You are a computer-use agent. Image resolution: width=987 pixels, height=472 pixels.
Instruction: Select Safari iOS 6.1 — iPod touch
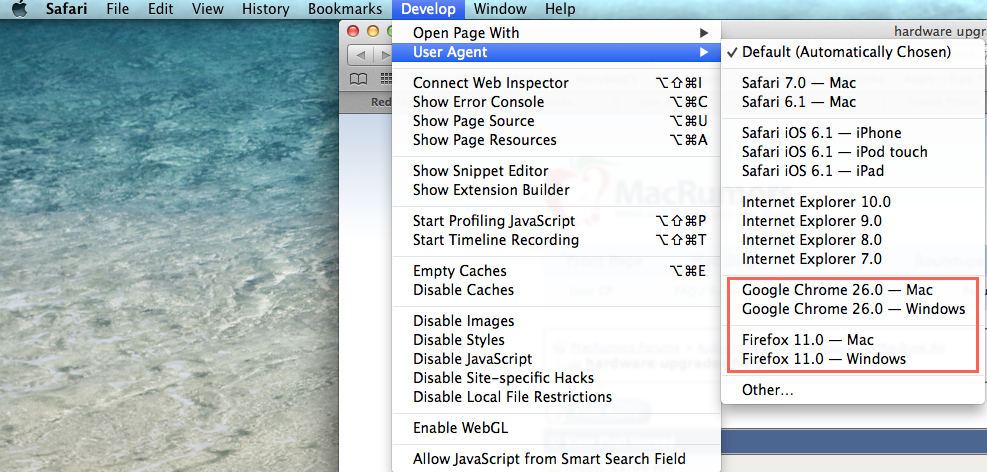(851, 152)
